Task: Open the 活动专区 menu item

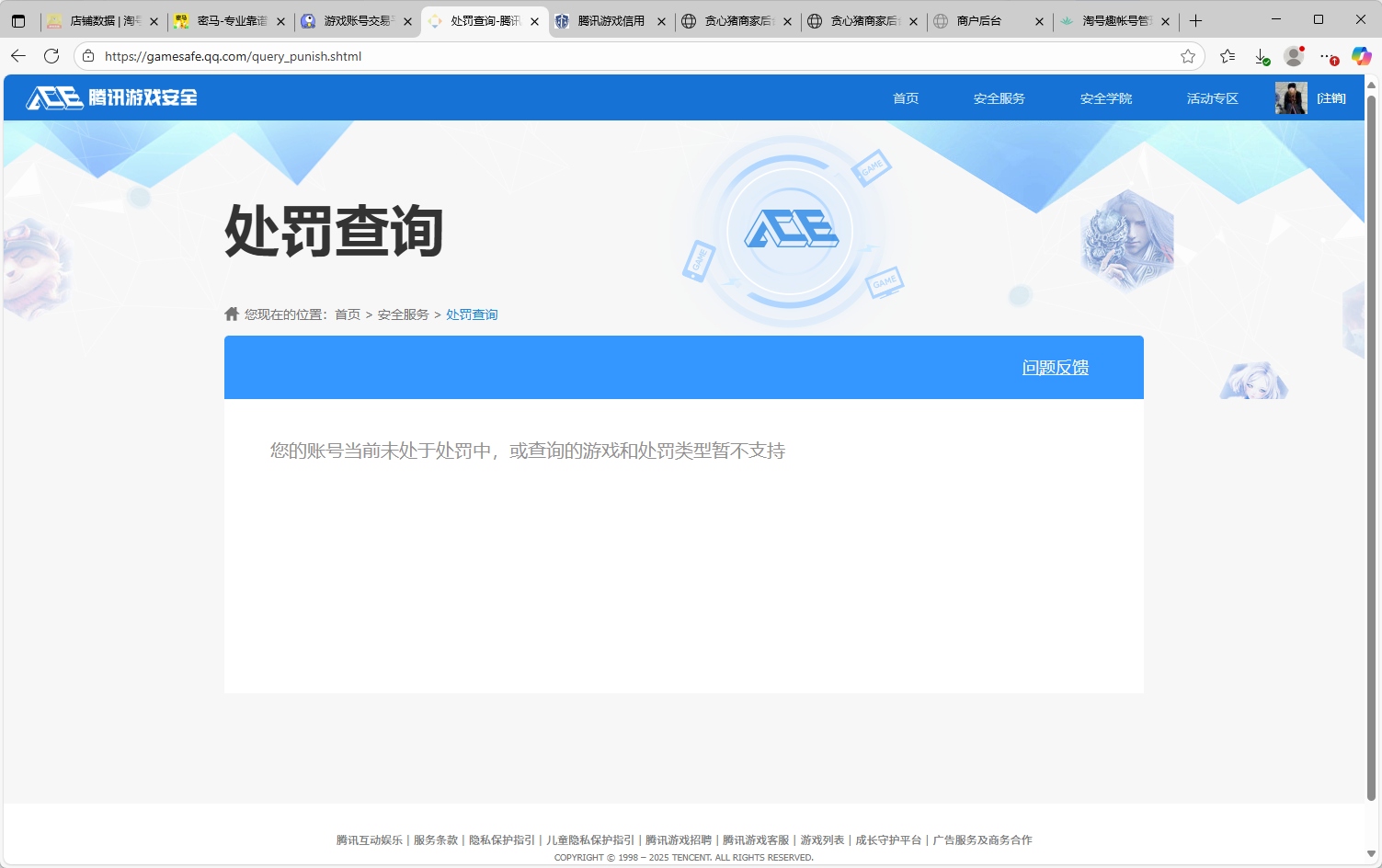Action: tap(1211, 97)
